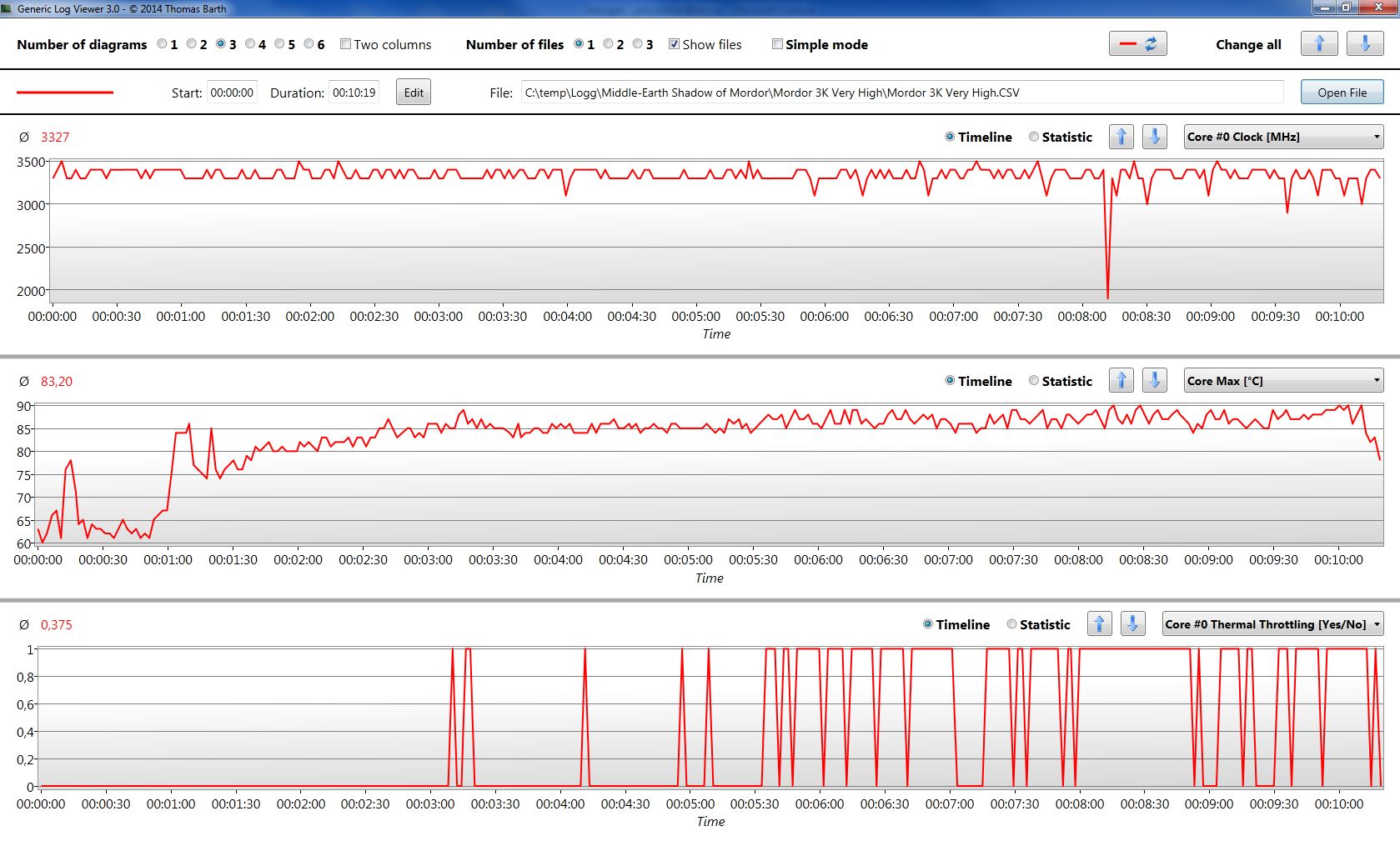Click the Change all down arrow

pos(1365,44)
